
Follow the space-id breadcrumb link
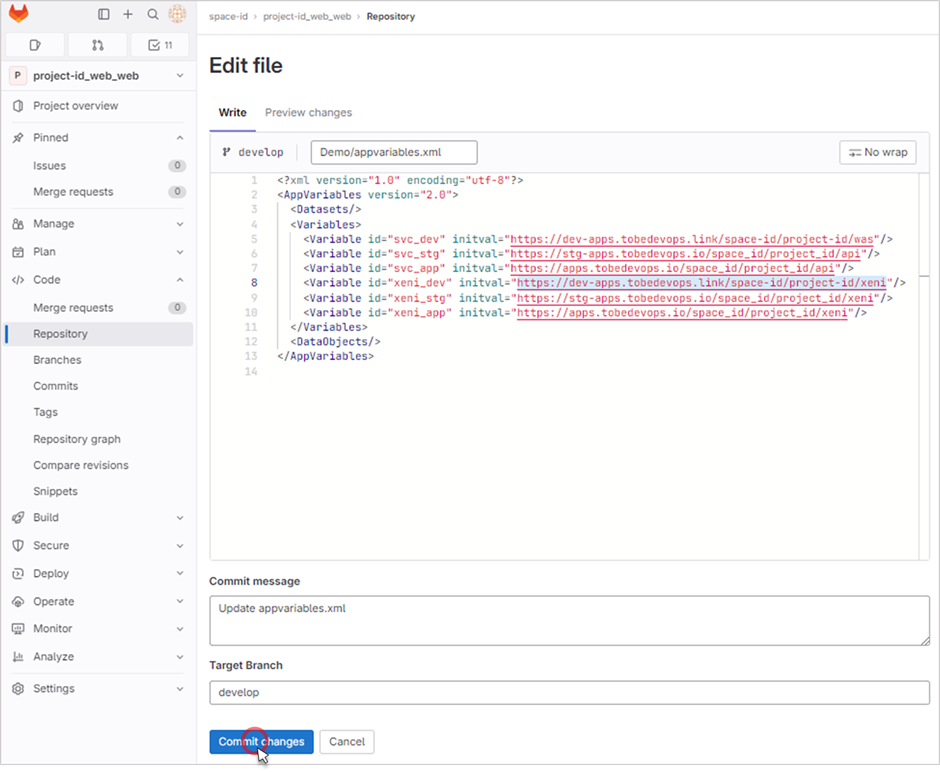228,16
